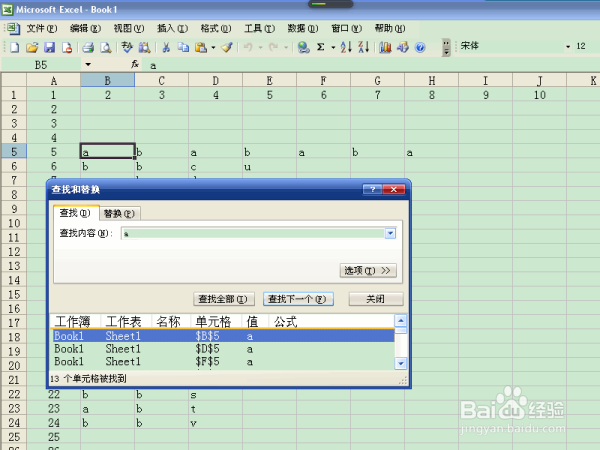The image size is (600, 450).
Task: Click the Chart Wizard icon
Action: (x=385, y=47)
